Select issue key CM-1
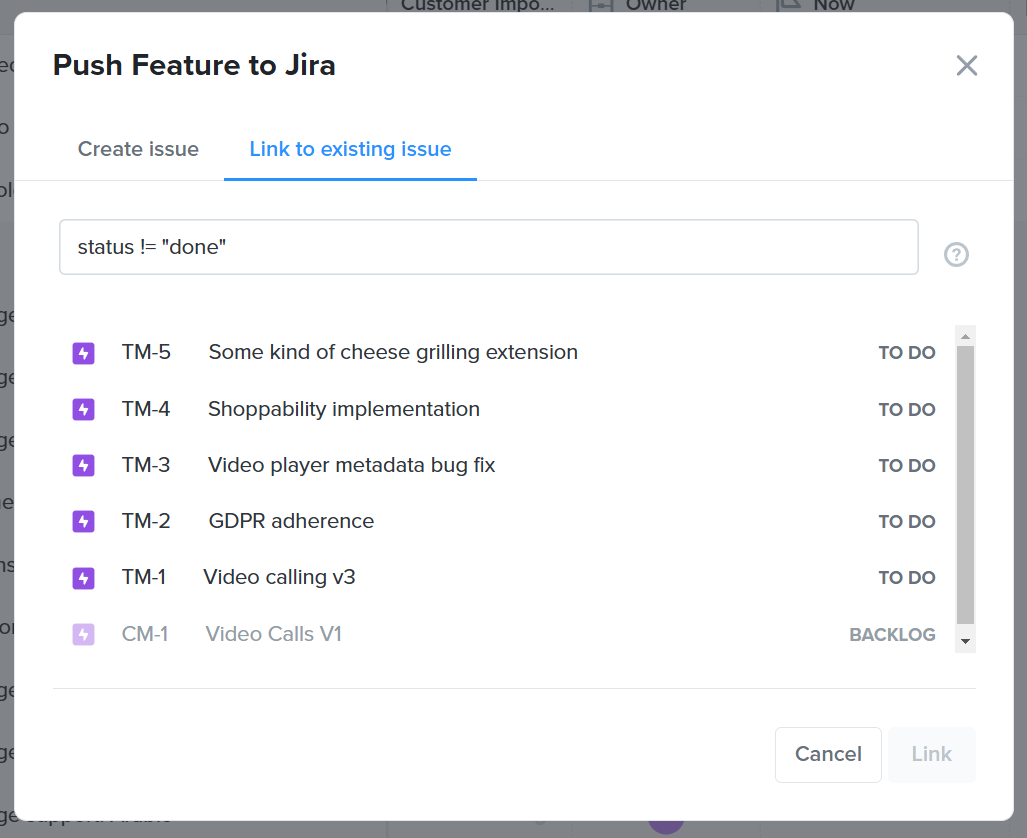 145,634
